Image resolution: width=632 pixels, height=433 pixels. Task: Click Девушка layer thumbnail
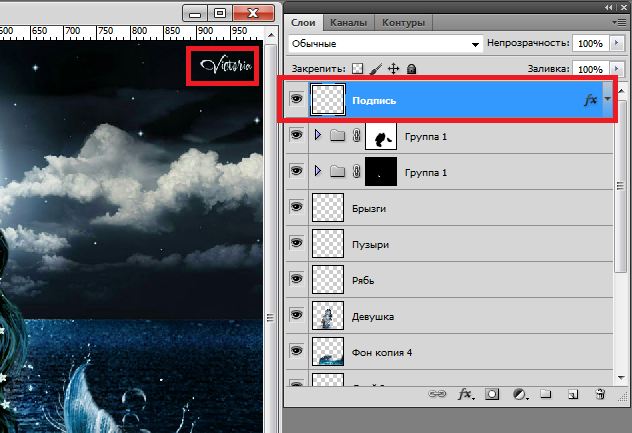[328, 316]
